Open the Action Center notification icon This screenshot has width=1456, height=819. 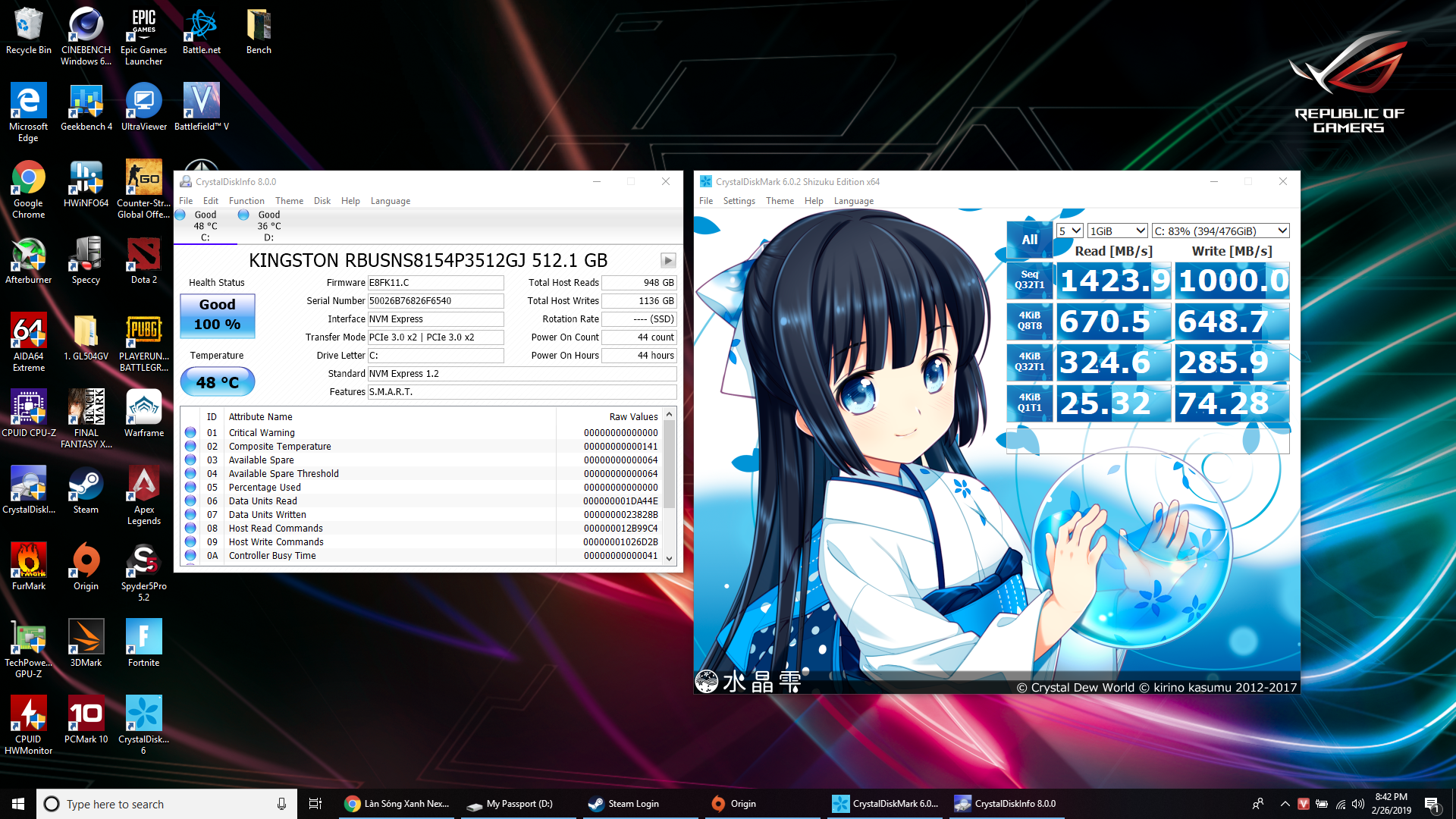1432,804
